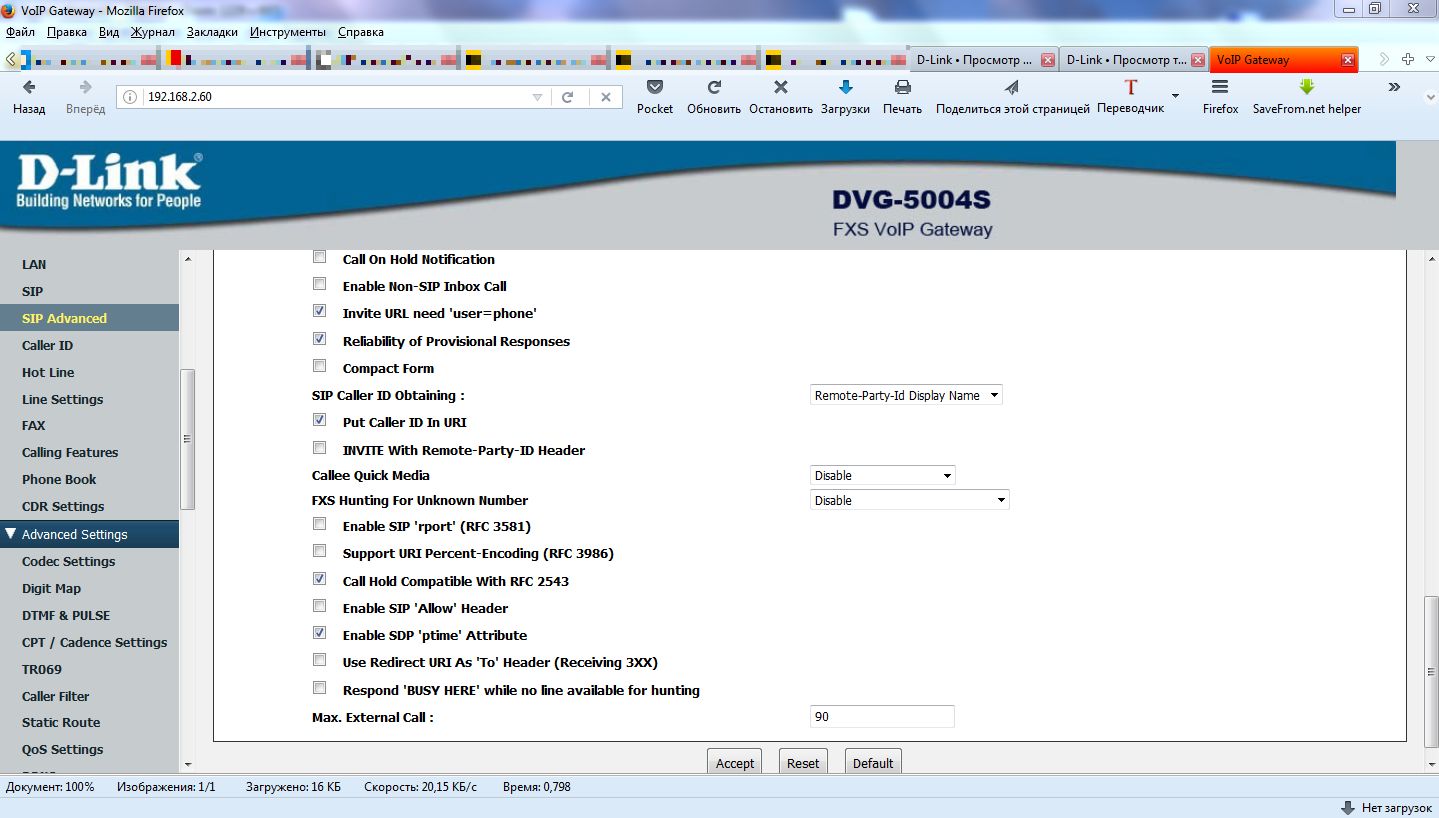The image size is (1439, 818).
Task: Open new tab with plus icon
Action: tap(1407, 59)
